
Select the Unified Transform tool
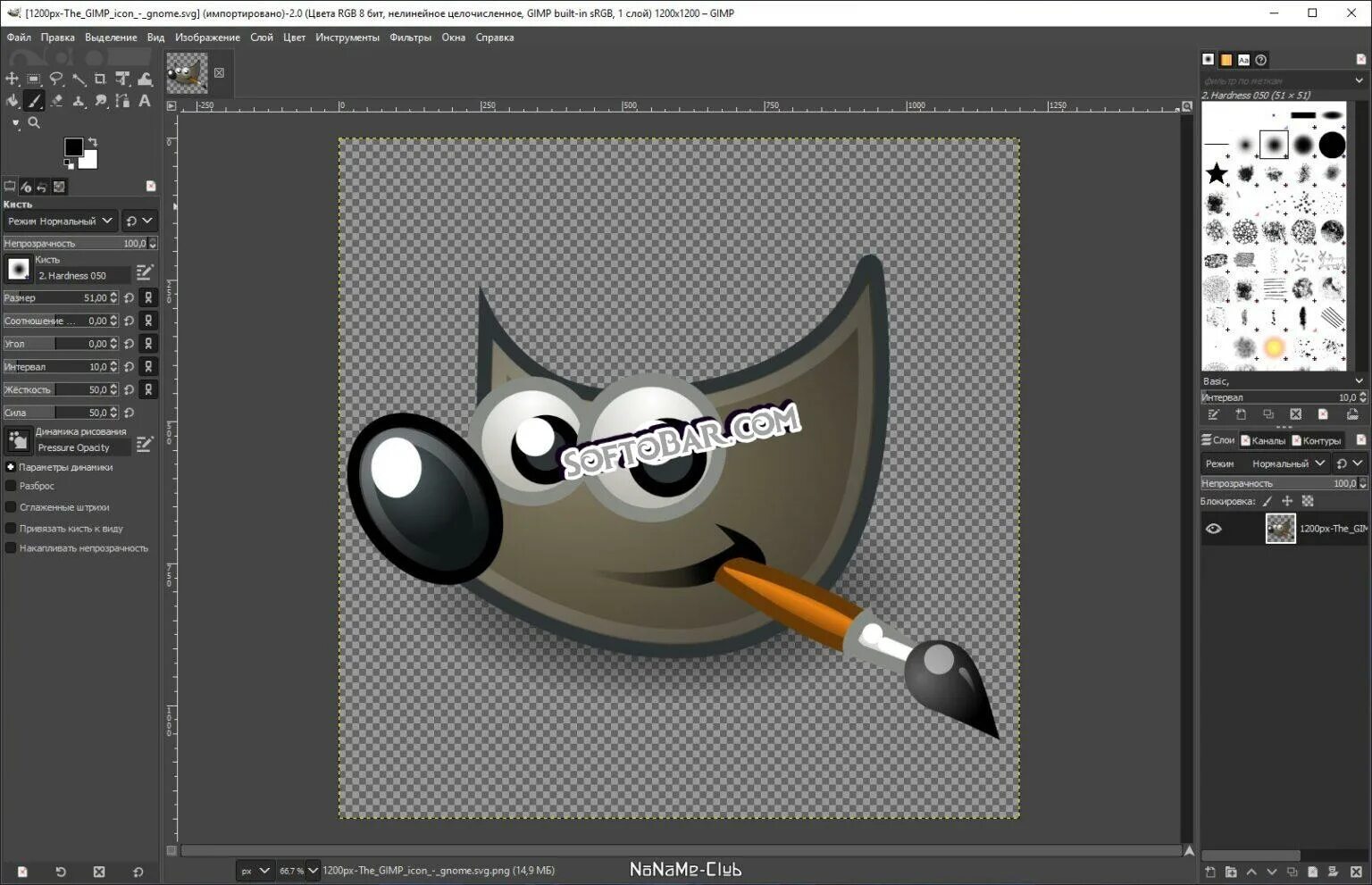coord(122,79)
